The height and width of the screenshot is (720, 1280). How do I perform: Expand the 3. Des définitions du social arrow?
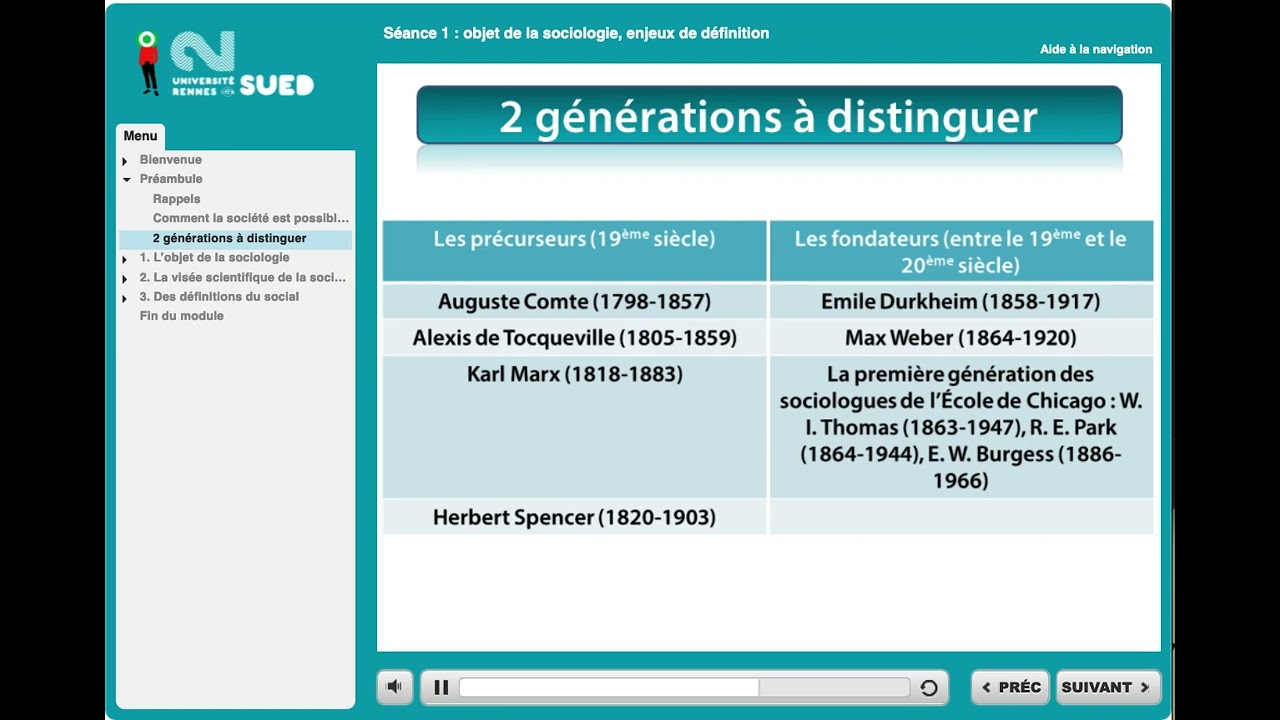point(125,298)
